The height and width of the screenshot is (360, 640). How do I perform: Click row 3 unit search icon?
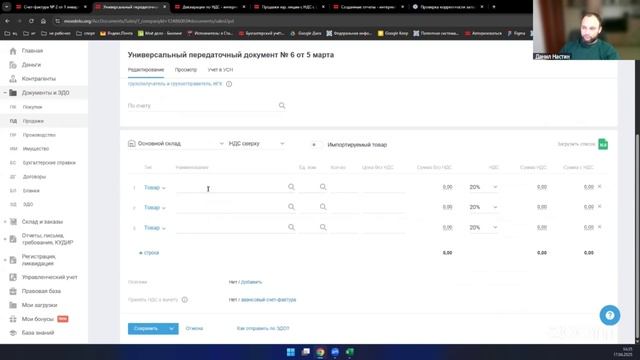pos(323,227)
